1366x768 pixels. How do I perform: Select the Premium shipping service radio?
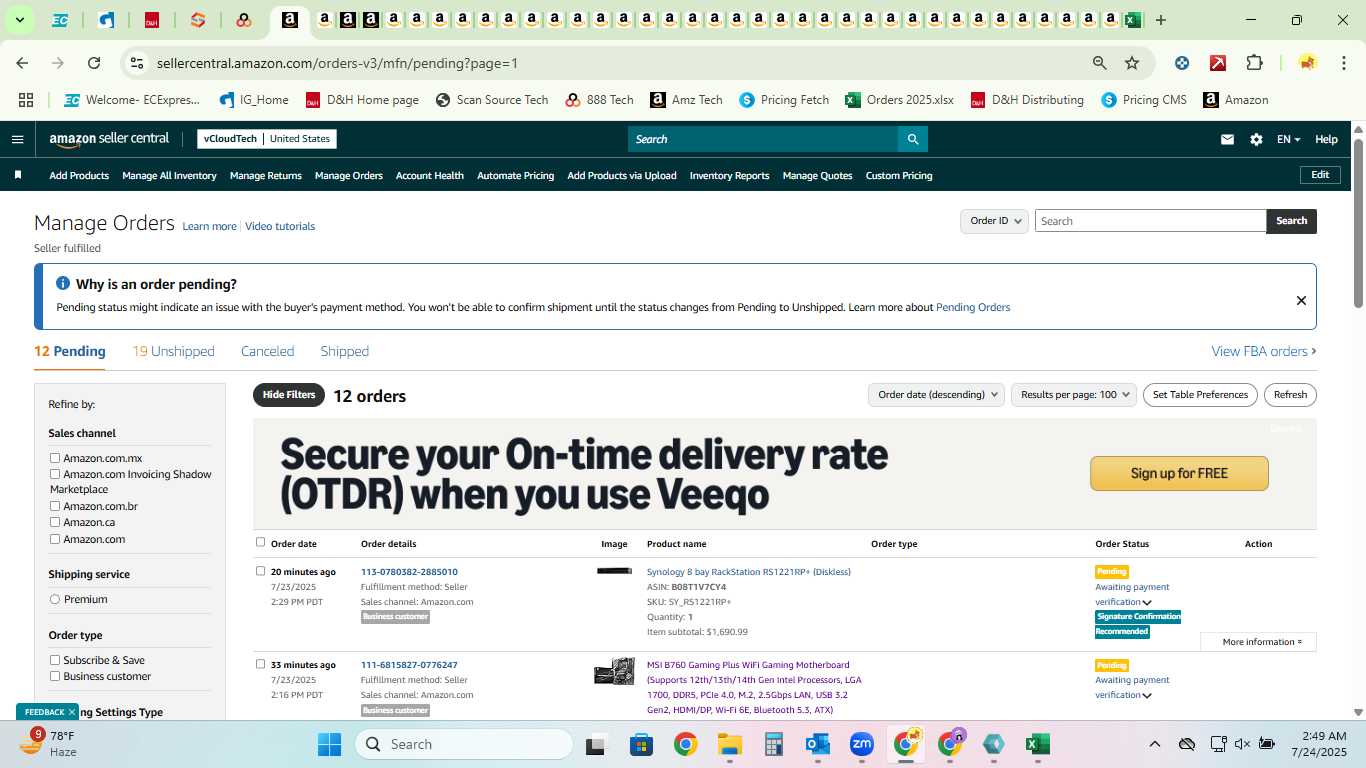click(55, 599)
